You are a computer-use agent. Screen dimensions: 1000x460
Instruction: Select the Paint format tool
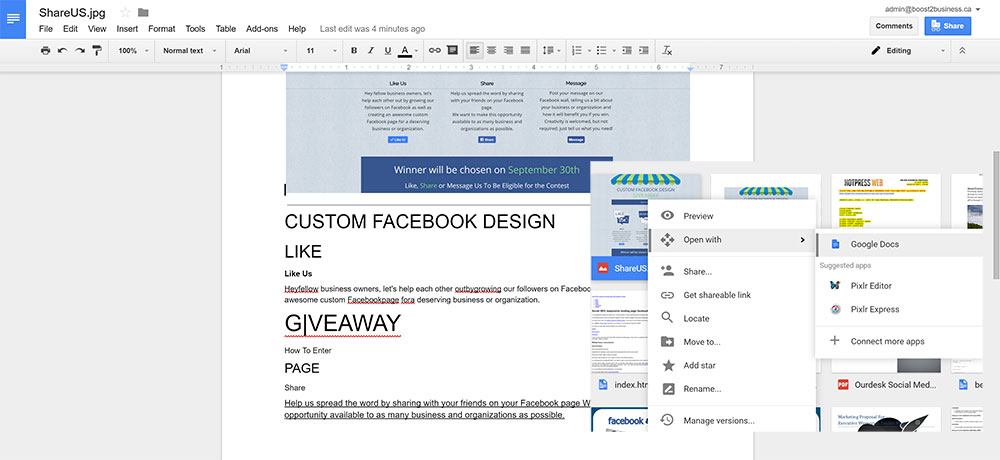[x=97, y=50]
